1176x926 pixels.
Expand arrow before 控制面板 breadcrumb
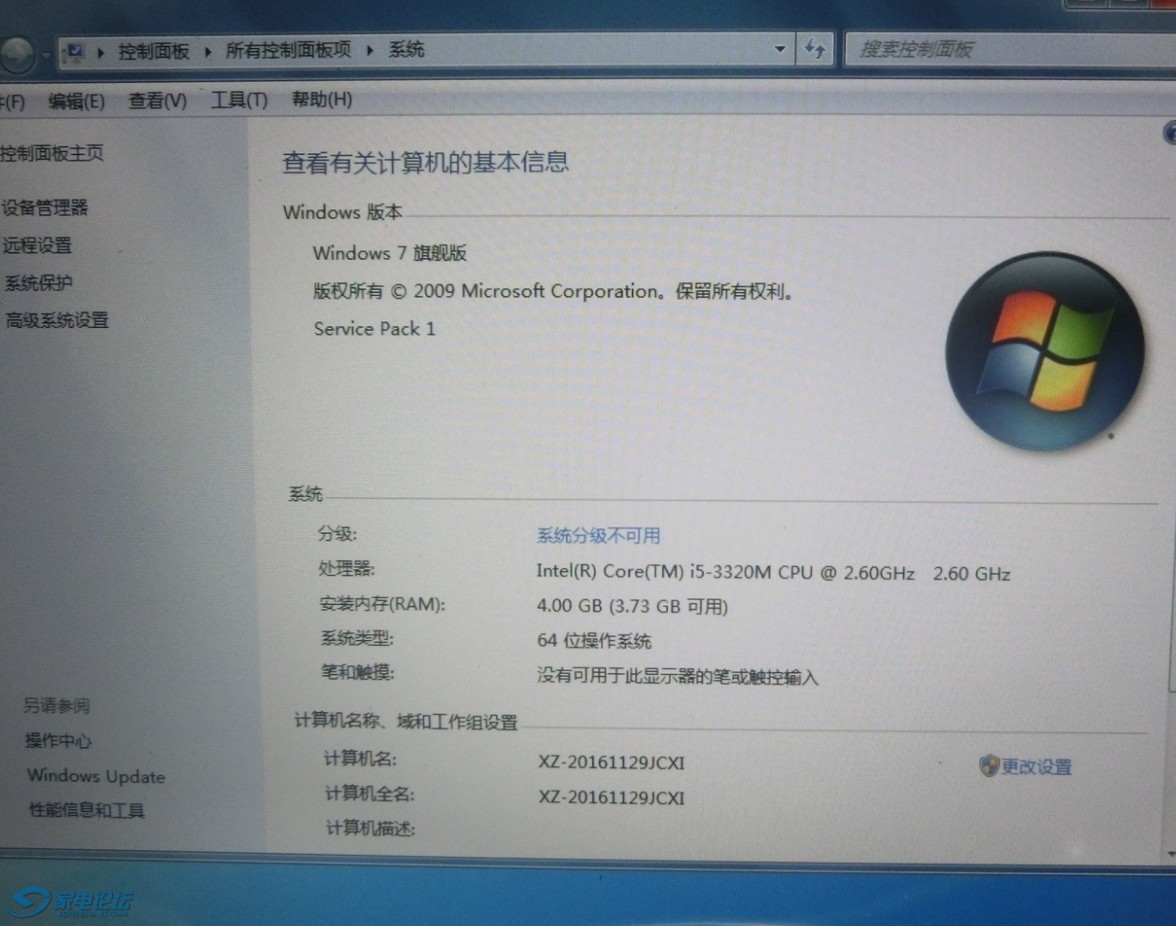(100, 52)
